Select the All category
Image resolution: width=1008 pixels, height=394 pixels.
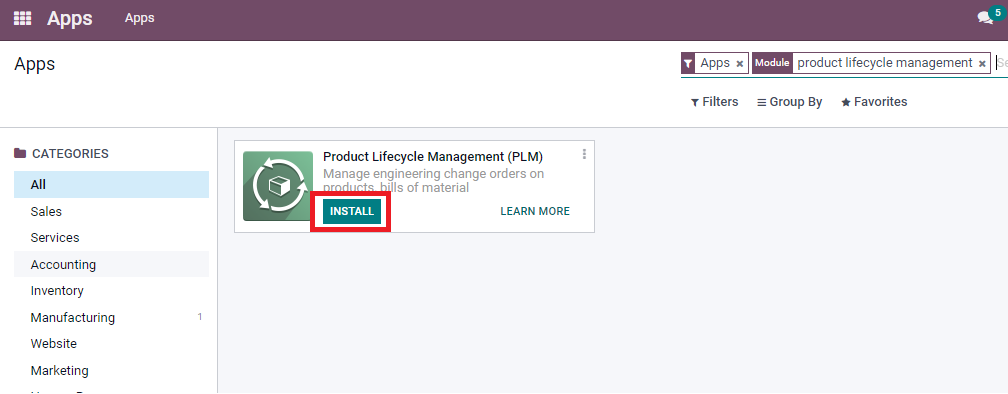tap(111, 184)
